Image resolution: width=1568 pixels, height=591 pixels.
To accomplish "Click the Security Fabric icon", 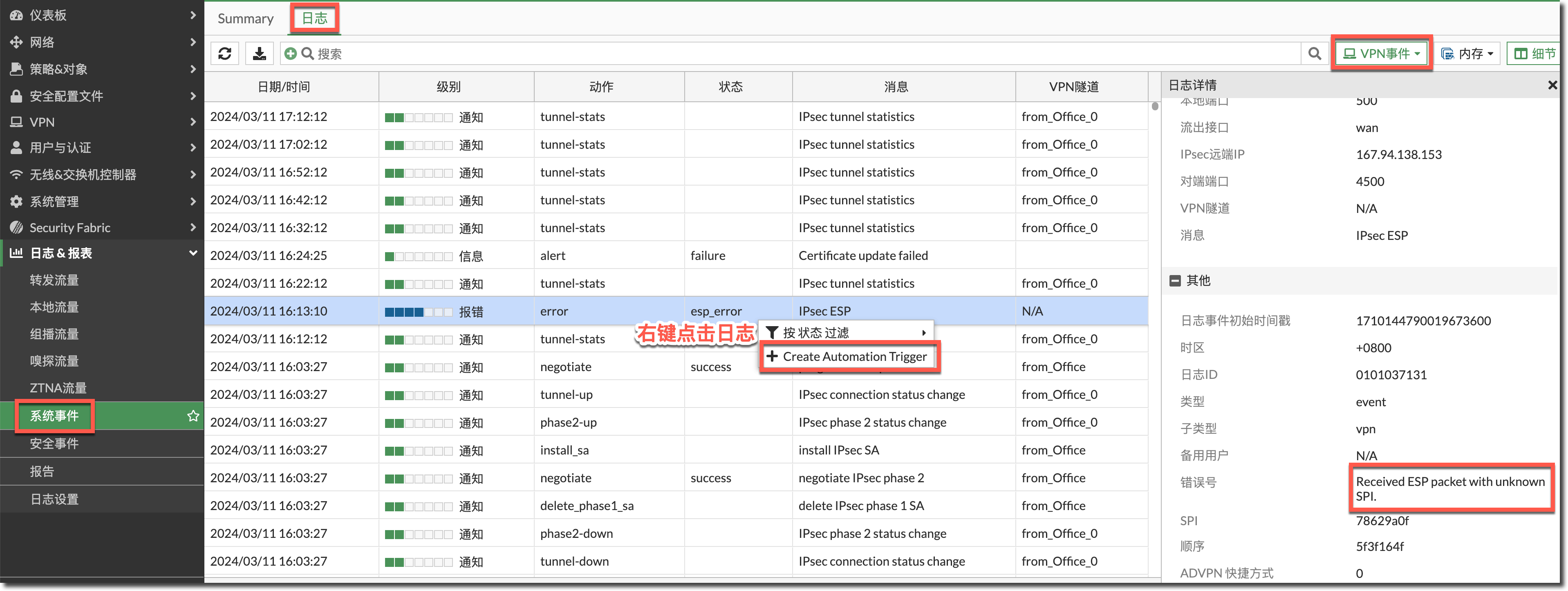I will (16, 228).
